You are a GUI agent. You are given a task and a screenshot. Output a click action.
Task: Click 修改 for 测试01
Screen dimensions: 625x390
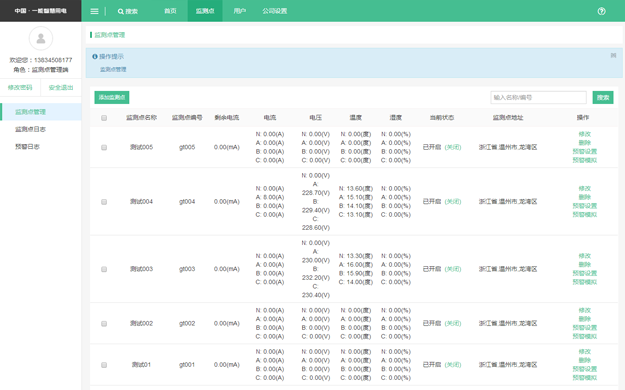coord(585,352)
